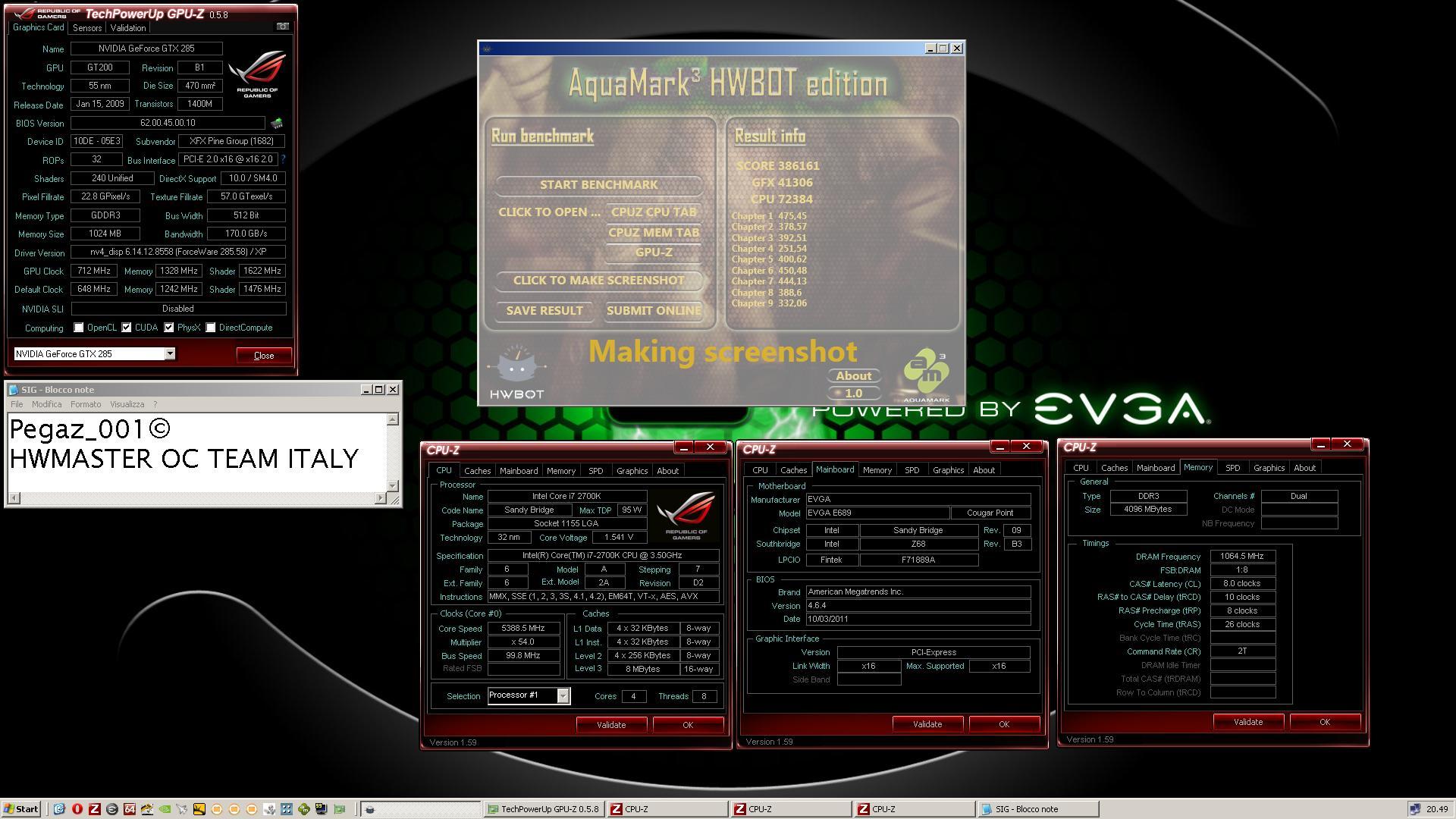Click CPUZ CPU TAB button
This screenshot has width=1456, height=819.
(x=654, y=212)
